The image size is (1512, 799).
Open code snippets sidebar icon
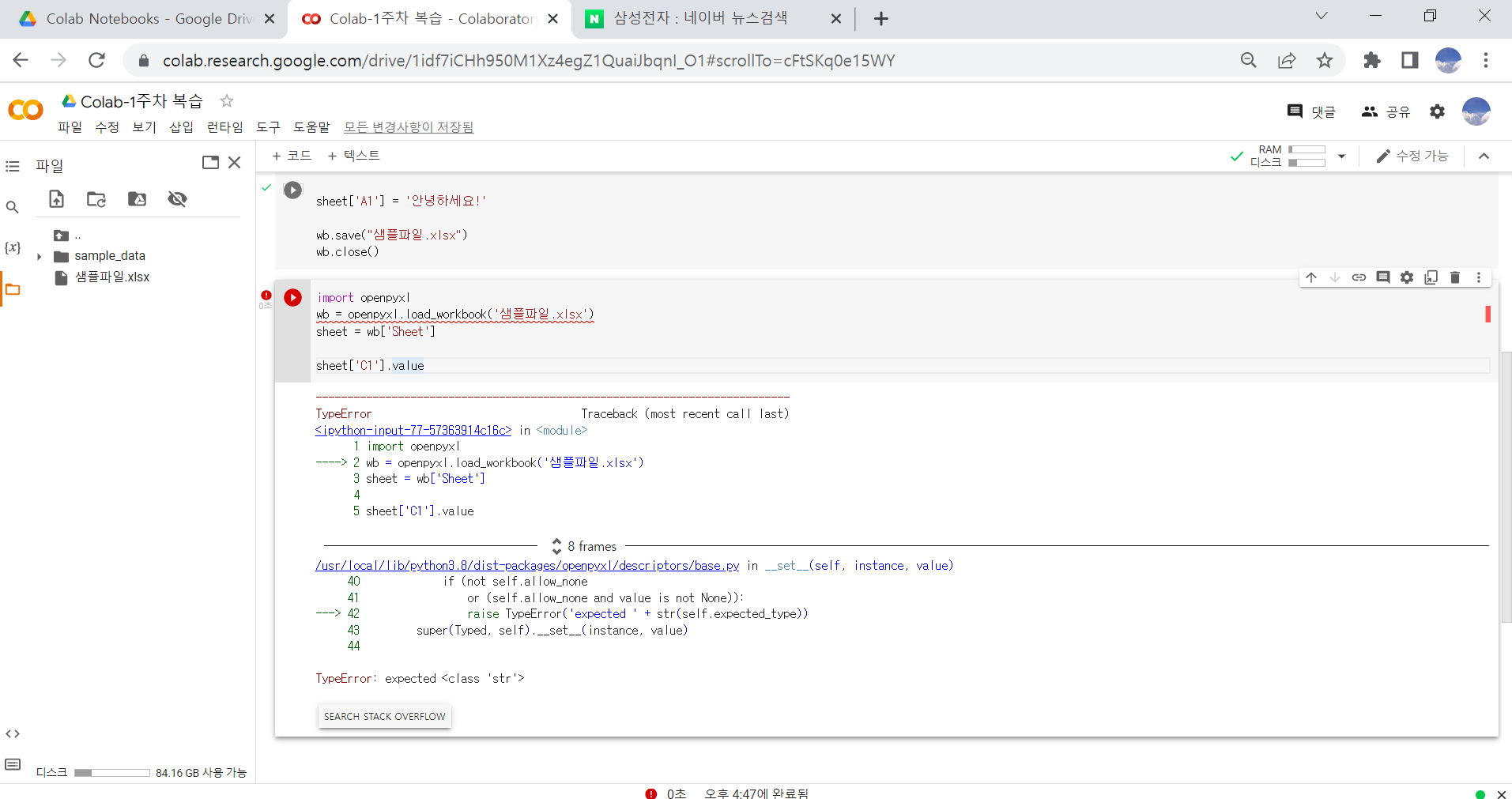click(x=13, y=733)
